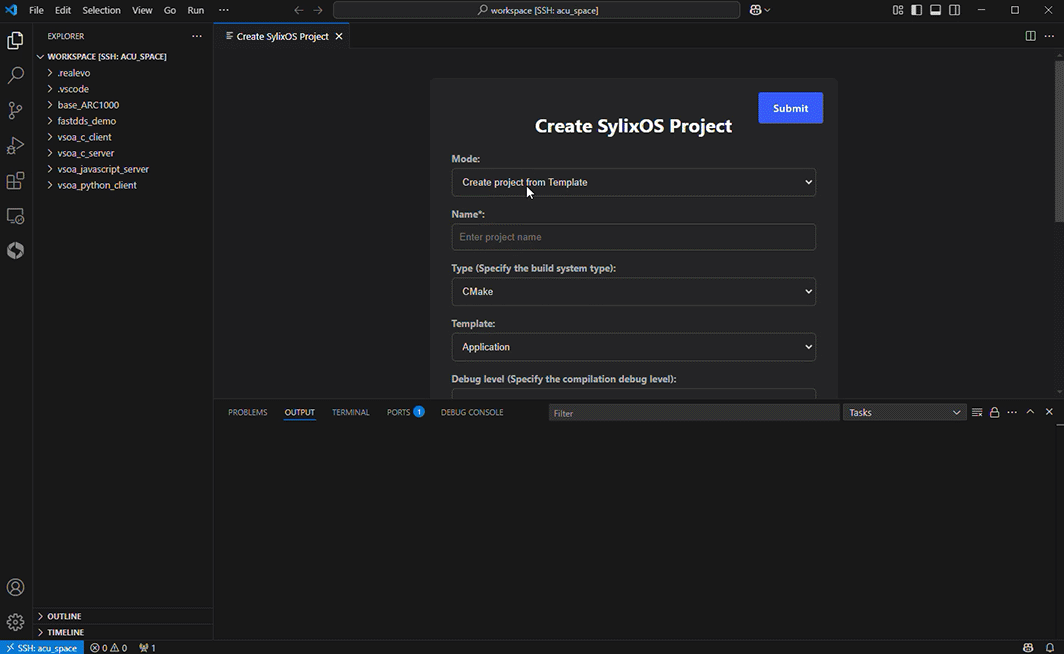Click the workspace search command center
Screen dimensions: 1064x654
(536, 10)
